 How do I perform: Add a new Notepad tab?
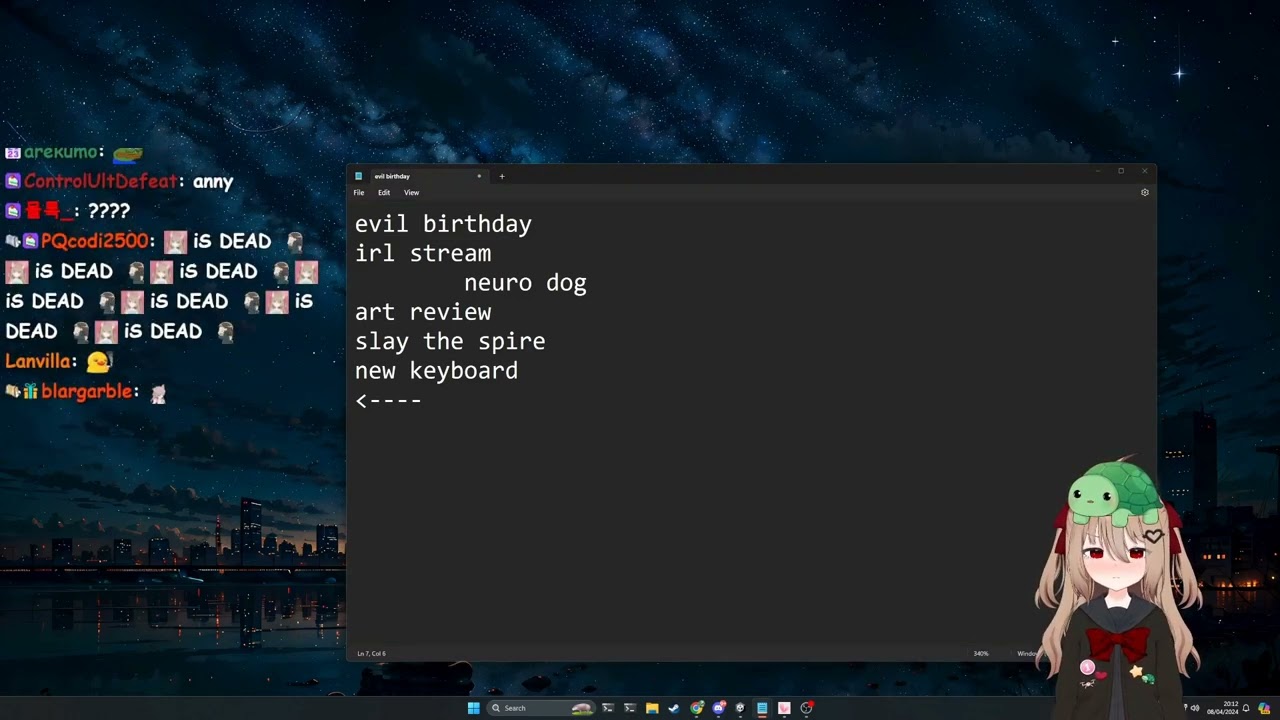[x=502, y=176]
